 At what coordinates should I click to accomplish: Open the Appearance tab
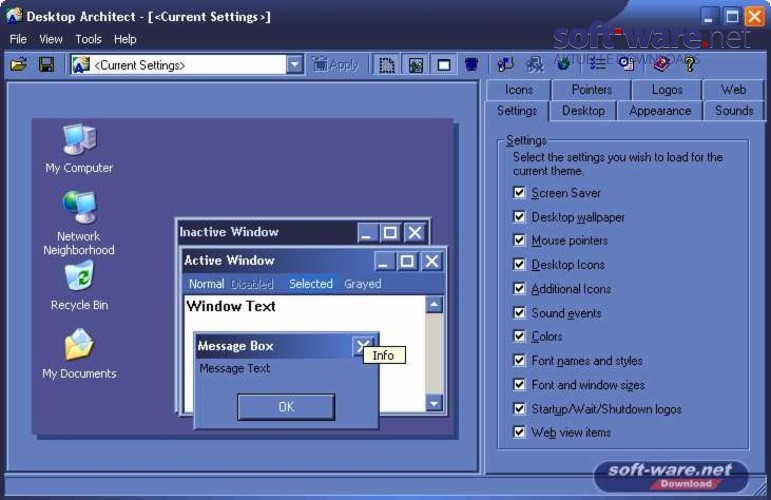[x=660, y=111]
